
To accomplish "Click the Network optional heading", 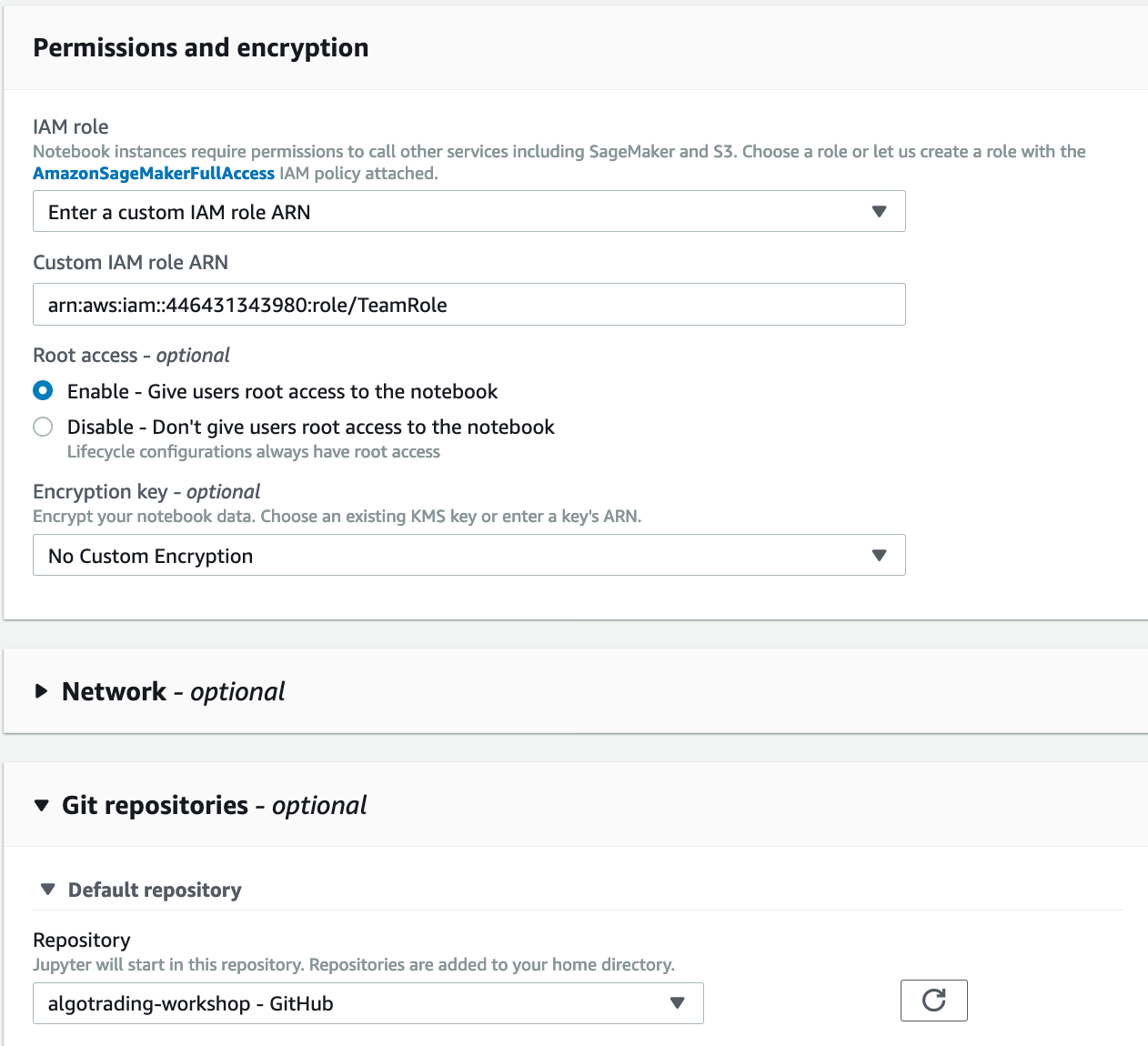I will tap(173, 691).
